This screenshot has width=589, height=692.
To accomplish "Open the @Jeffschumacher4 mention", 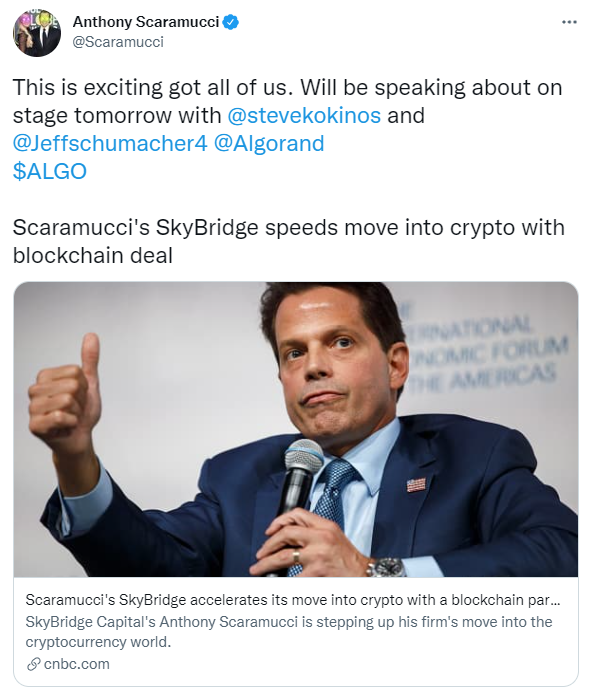I will (x=110, y=143).
